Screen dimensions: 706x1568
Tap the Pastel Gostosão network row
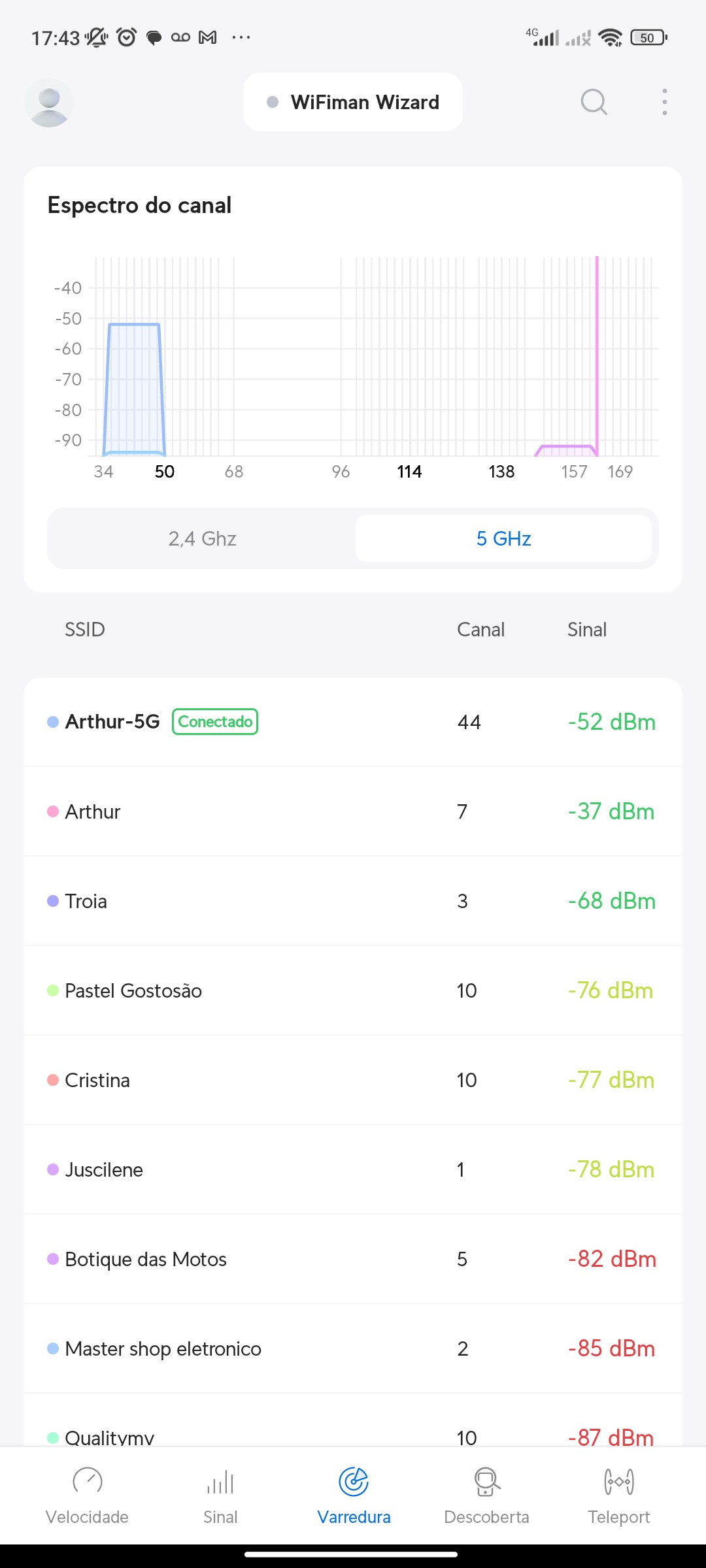point(353,990)
